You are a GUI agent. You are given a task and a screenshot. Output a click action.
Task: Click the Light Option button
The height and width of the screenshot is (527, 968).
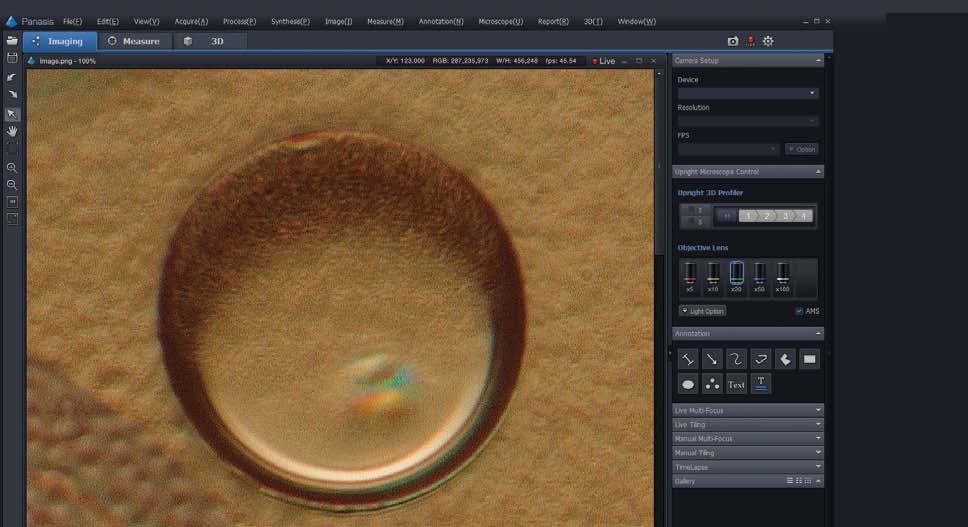click(x=702, y=311)
